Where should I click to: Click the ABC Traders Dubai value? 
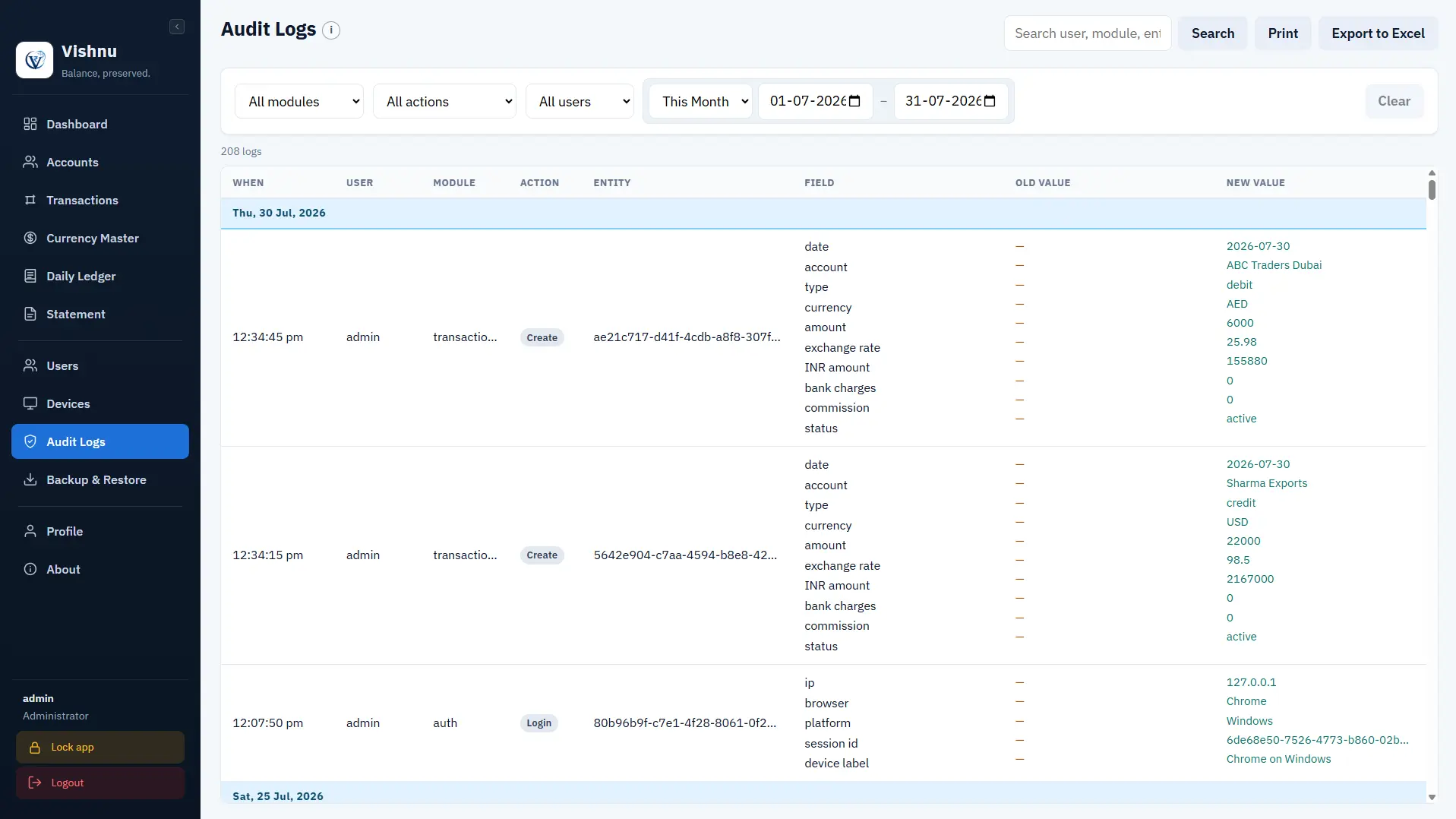click(x=1274, y=265)
